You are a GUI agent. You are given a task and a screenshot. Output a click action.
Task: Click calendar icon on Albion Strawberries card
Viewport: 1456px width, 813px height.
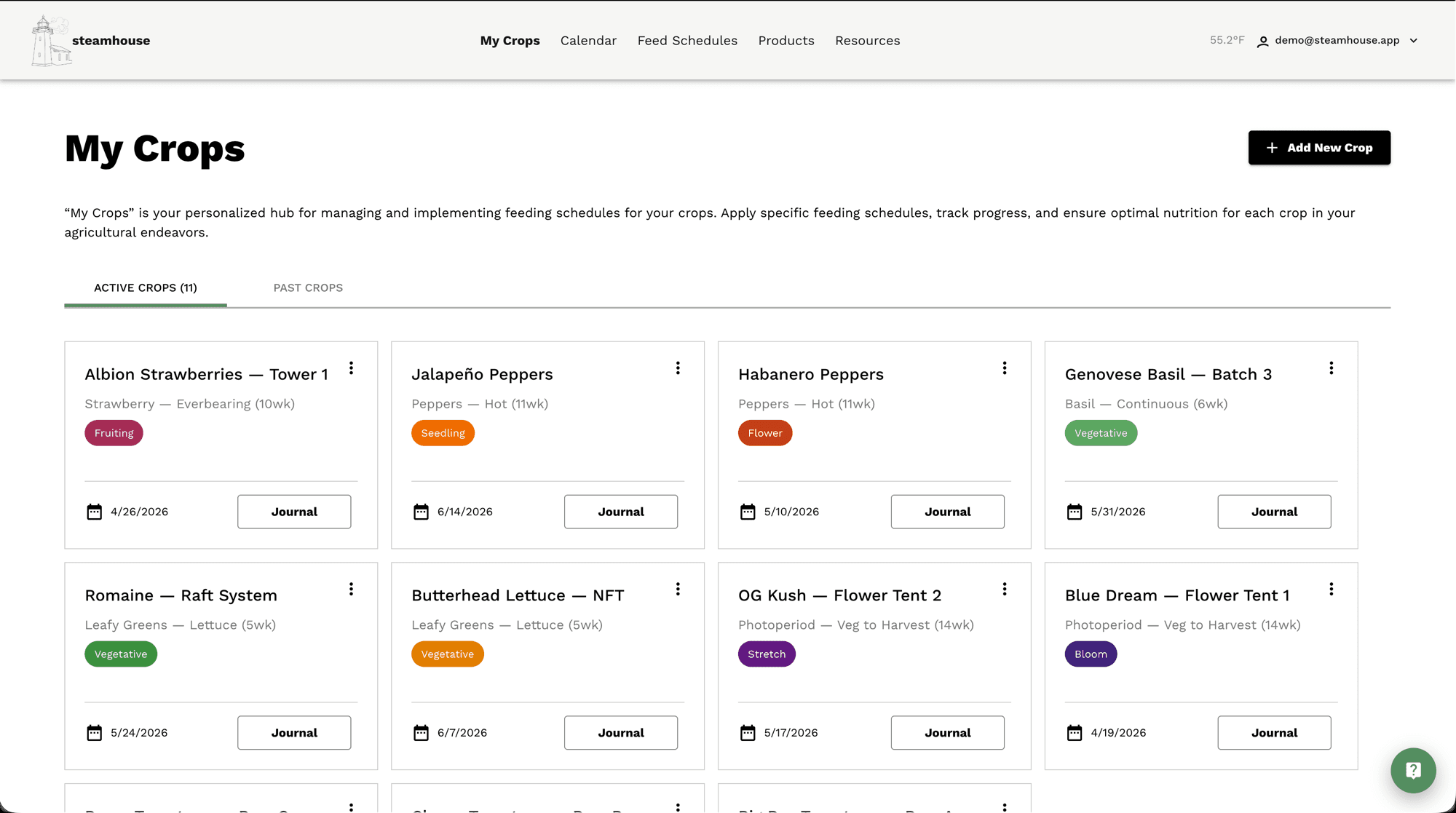95,512
